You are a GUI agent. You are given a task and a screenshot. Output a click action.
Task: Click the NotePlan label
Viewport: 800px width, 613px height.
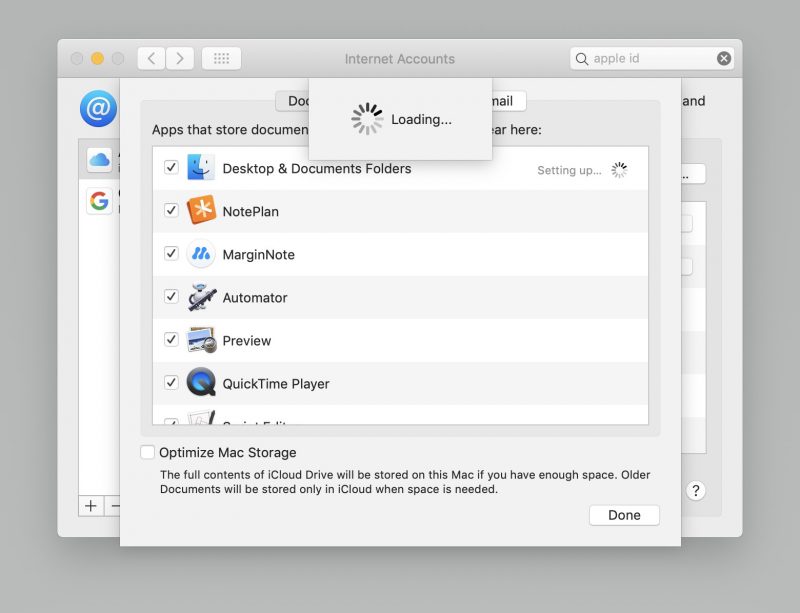[251, 212]
